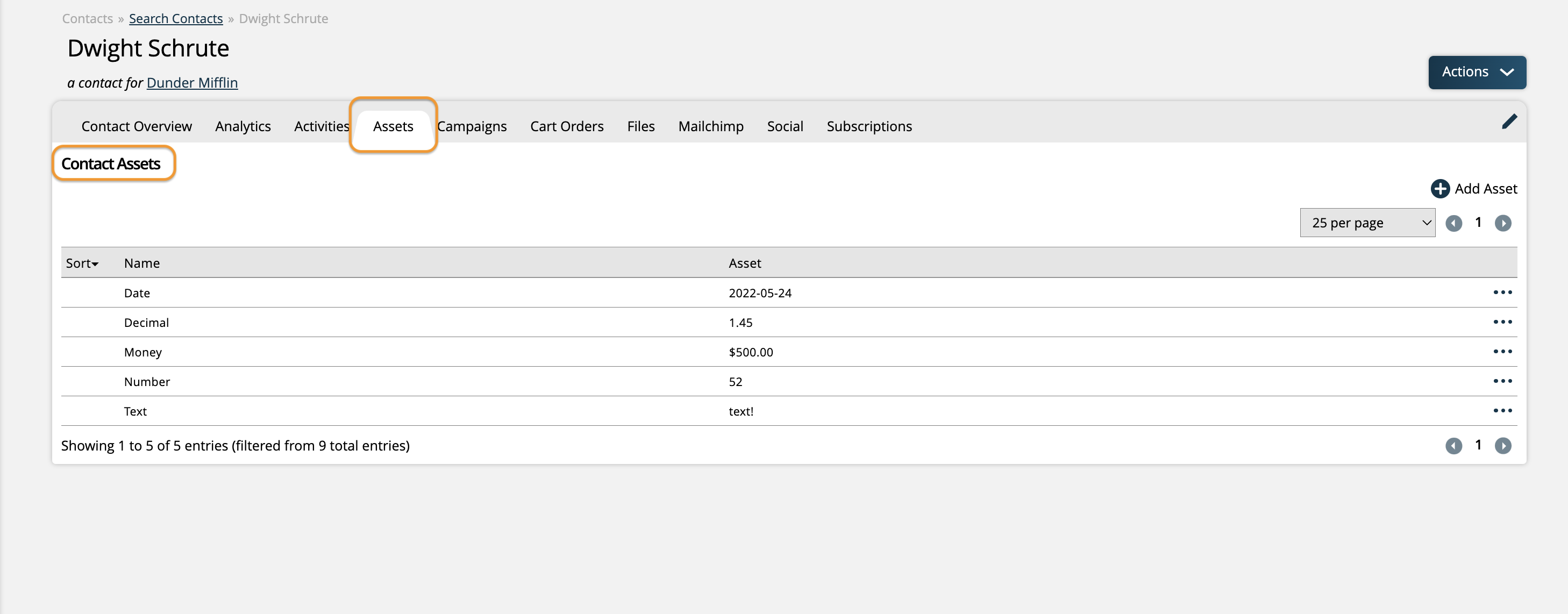Viewport: 1568px width, 614px height.
Task: Open three-dot menu for Decimal row
Action: [x=1502, y=322]
